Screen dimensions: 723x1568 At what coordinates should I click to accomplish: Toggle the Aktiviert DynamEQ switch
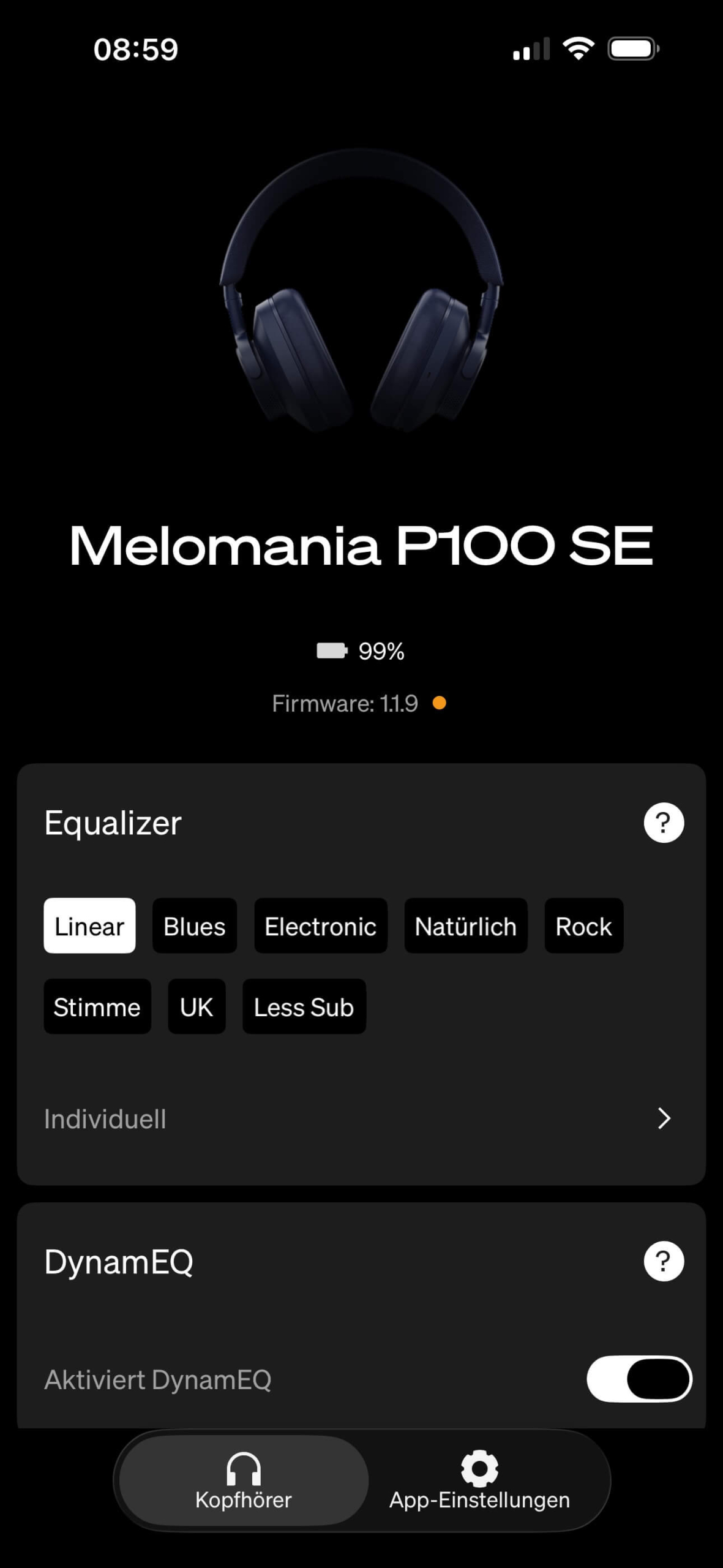639,1379
